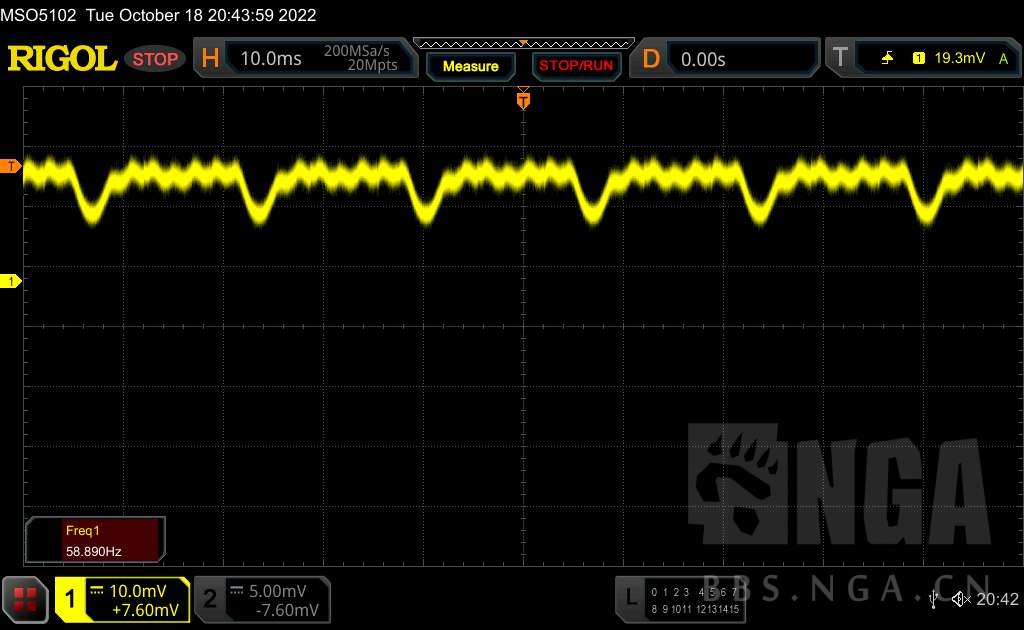Open the red function navigation grid icon
This screenshot has width=1024, height=630.
point(25,599)
